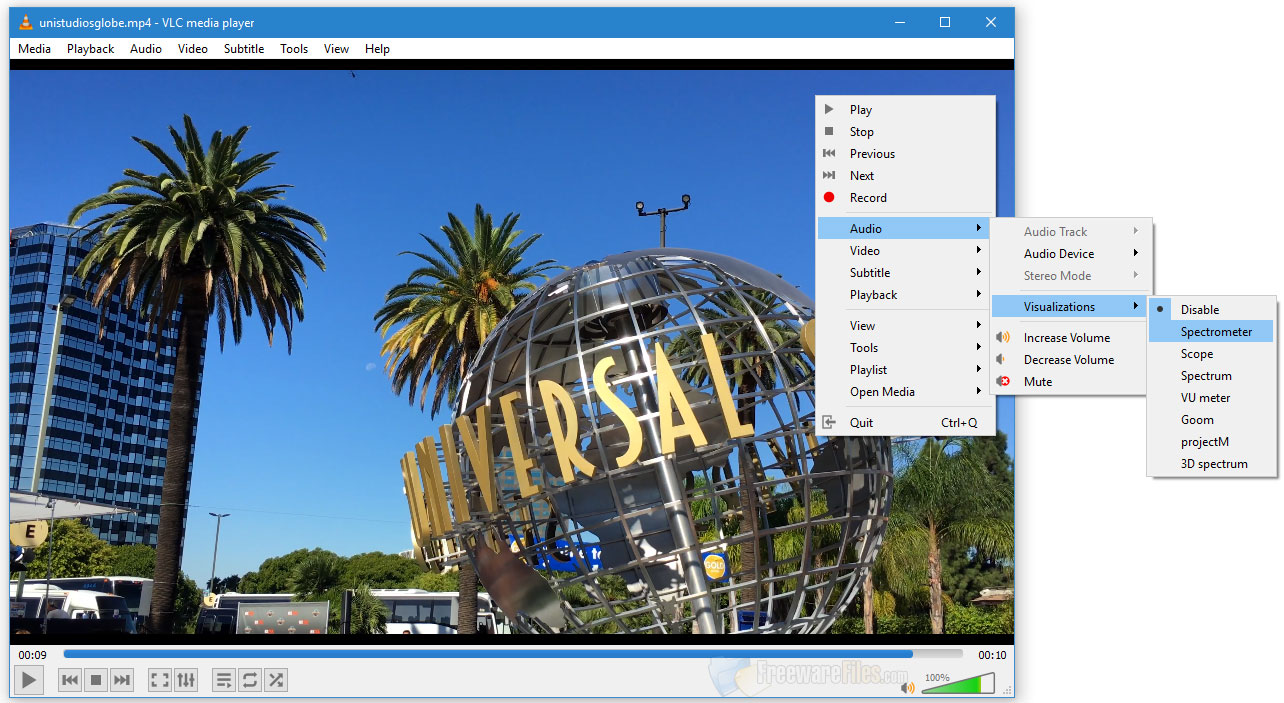Toggle loop mode button
1284x703 pixels.
coord(250,681)
